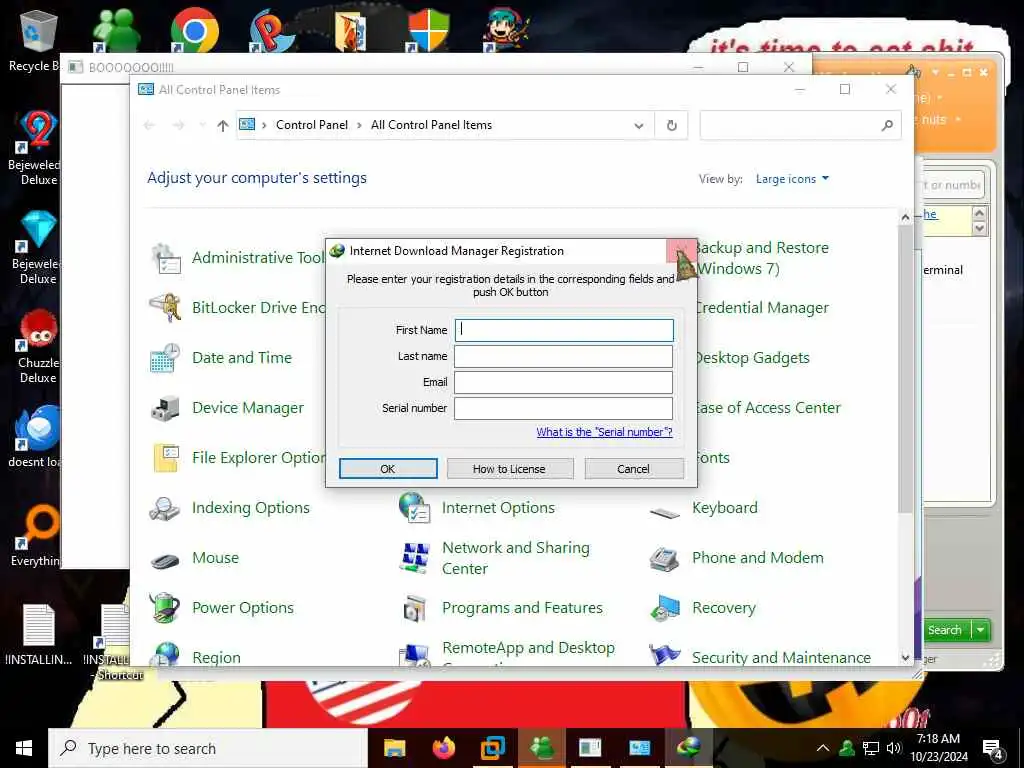Click the Control Panel breadcrumb segment

(x=312, y=125)
